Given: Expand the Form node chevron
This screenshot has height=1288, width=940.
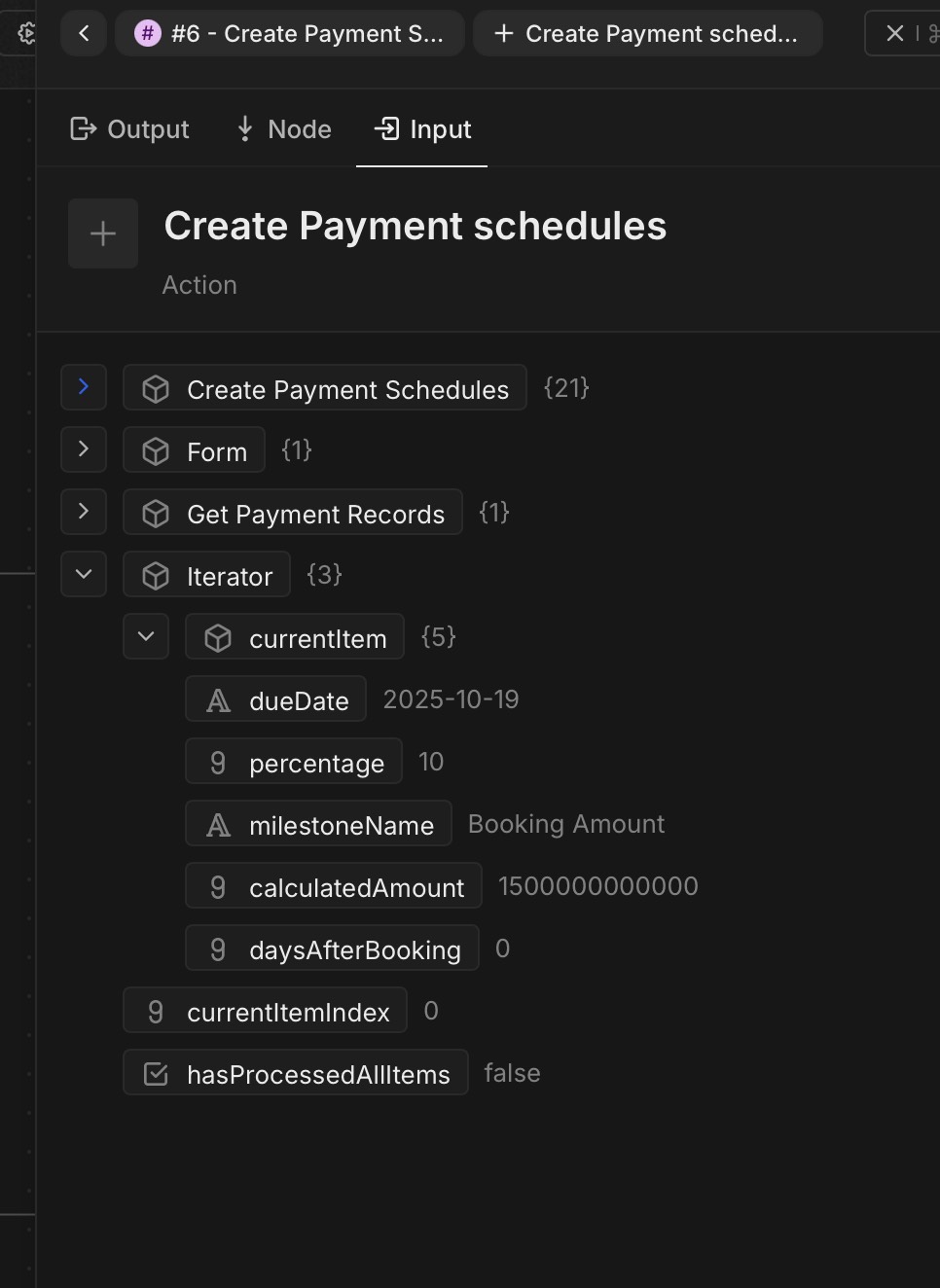Looking at the screenshot, I should tap(84, 449).
